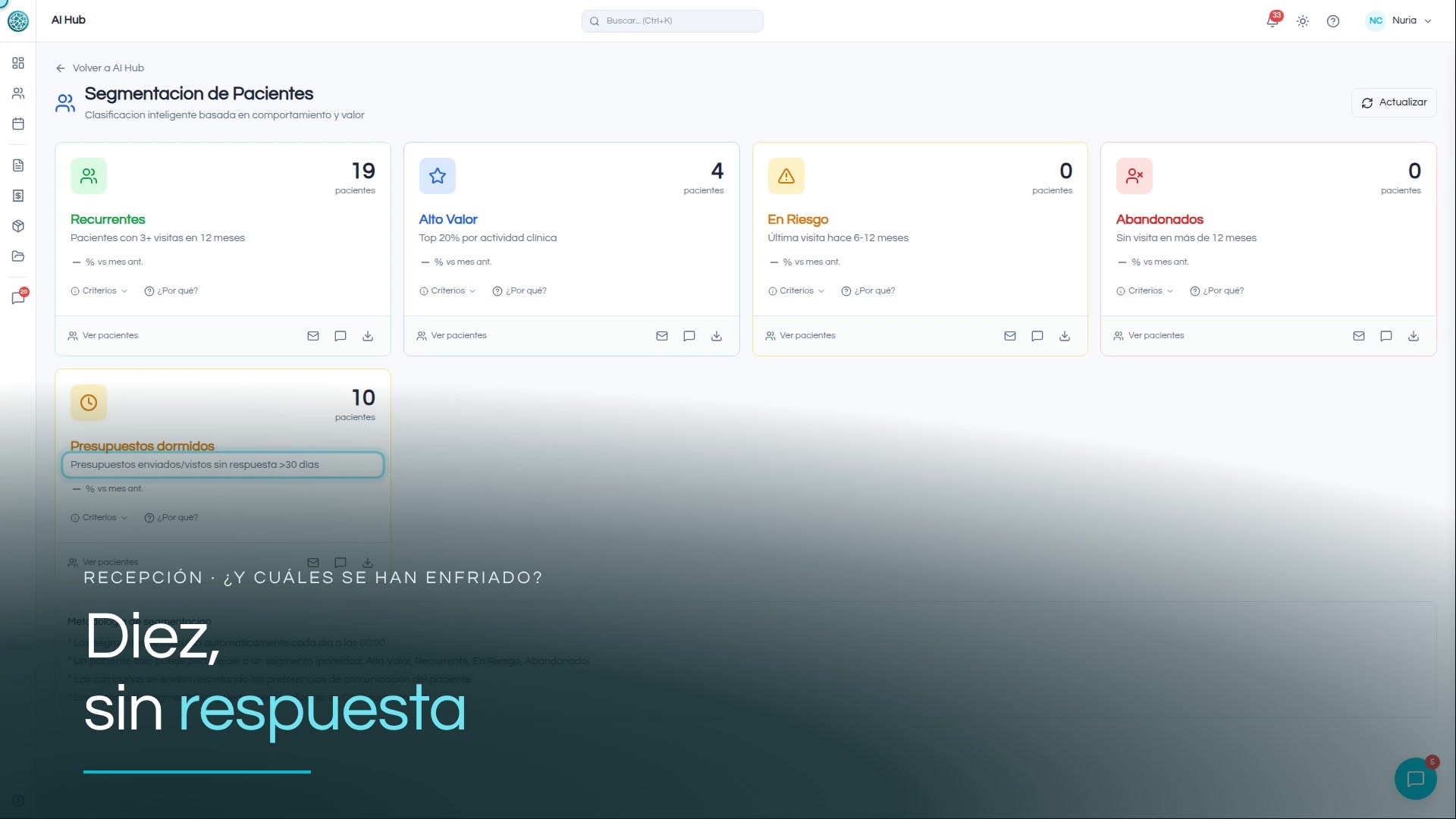Open the patients icon in sidebar
Viewport: 1456px width, 819px height.
click(x=18, y=93)
